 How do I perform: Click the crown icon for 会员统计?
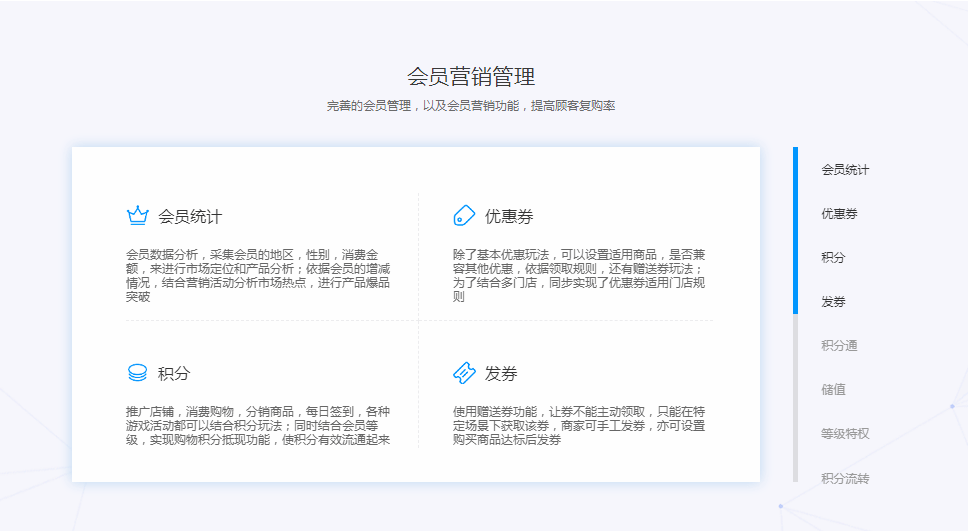coord(137,215)
